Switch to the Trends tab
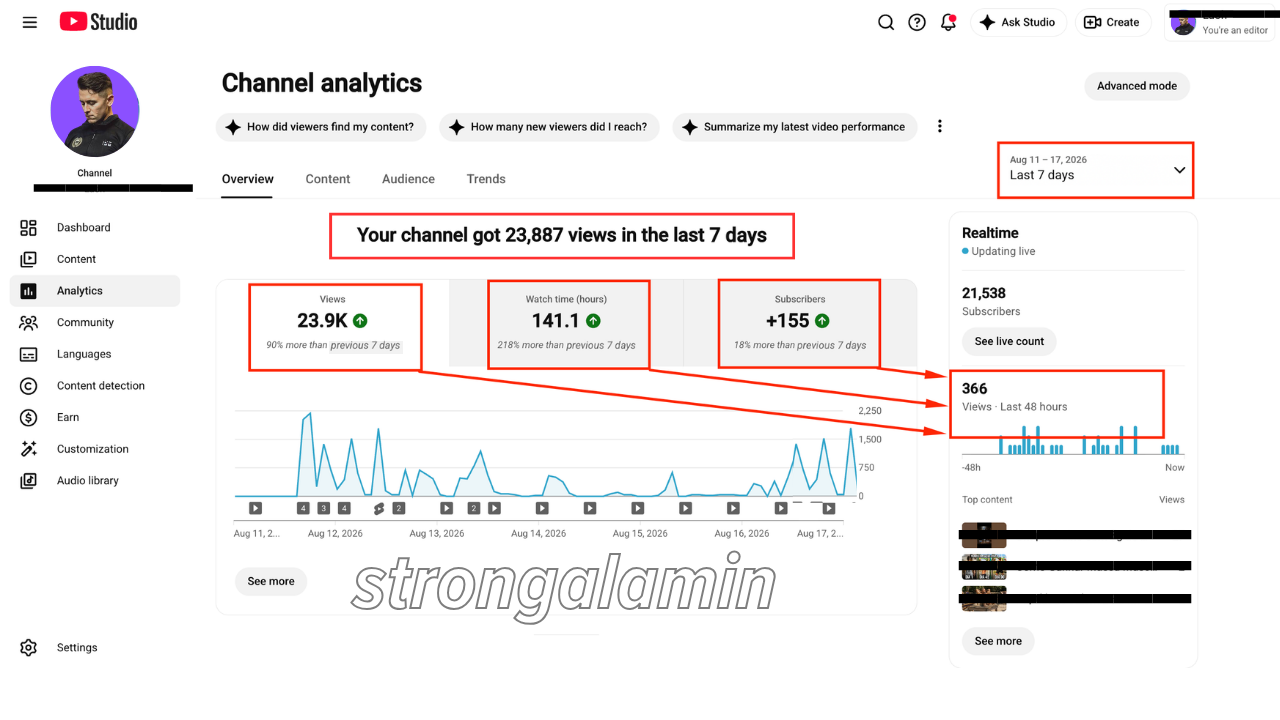Screen dimensions: 1280x720 coord(486,179)
